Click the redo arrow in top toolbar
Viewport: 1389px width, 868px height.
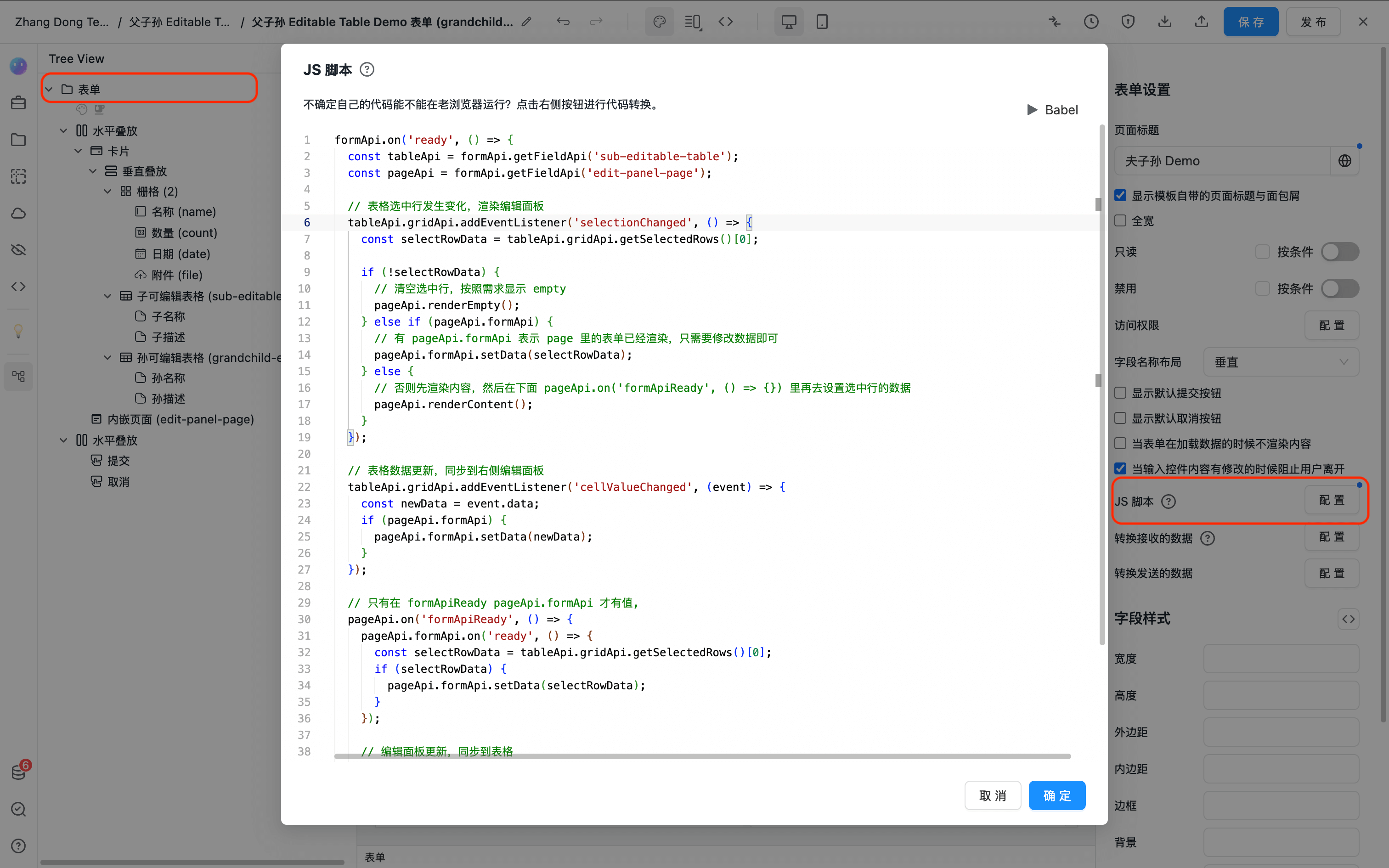[x=596, y=22]
